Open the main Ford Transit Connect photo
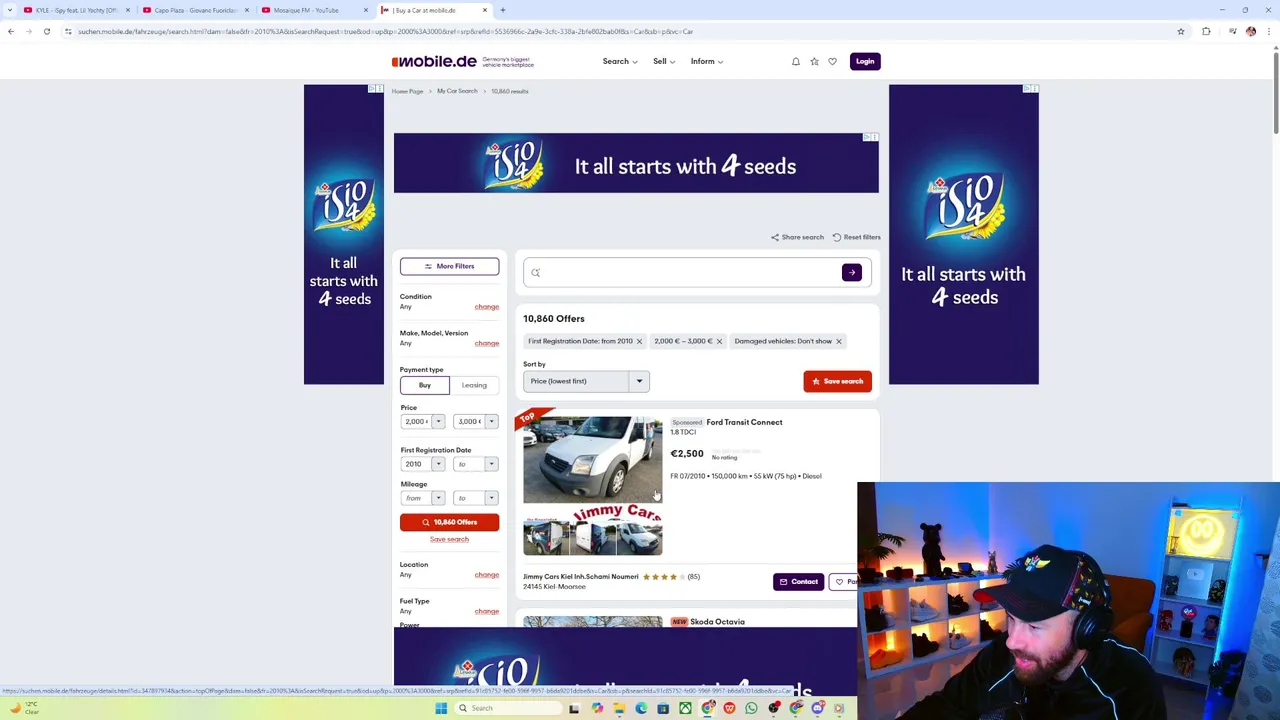This screenshot has height=720, width=1280. (592, 458)
